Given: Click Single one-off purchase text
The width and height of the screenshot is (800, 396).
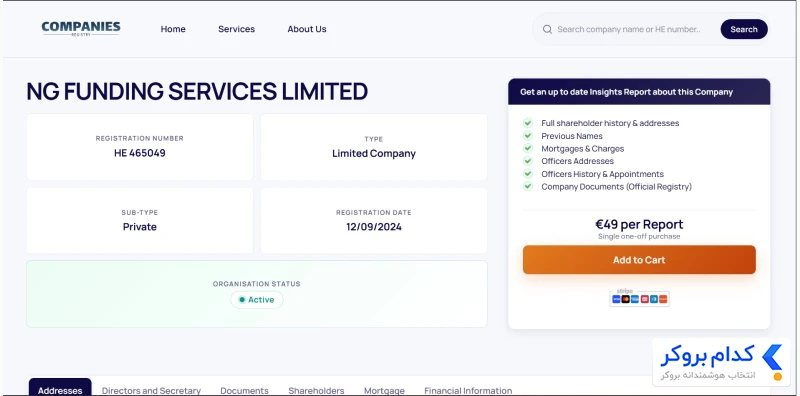Looking at the screenshot, I should pyautogui.click(x=639, y=236).
